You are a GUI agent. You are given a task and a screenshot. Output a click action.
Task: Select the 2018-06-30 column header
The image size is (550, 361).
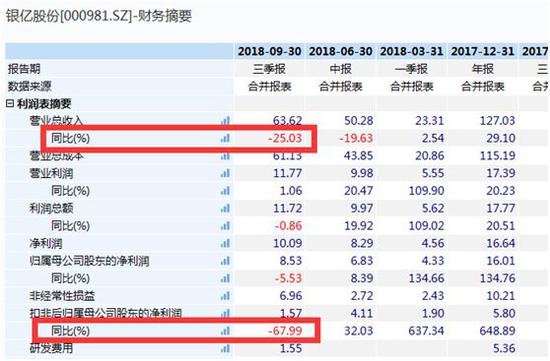point(341,52)
